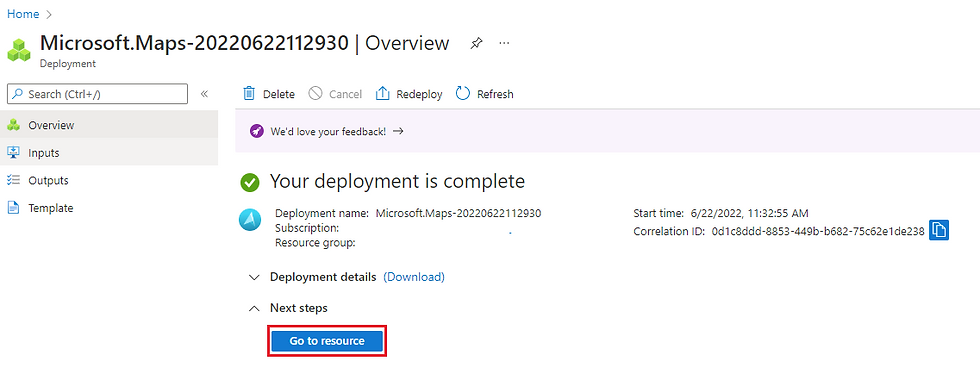The height and width of the screenshot is (367, 980).
Task: Collapse the sidebar with the double chevron
Action: click(204, 94)
